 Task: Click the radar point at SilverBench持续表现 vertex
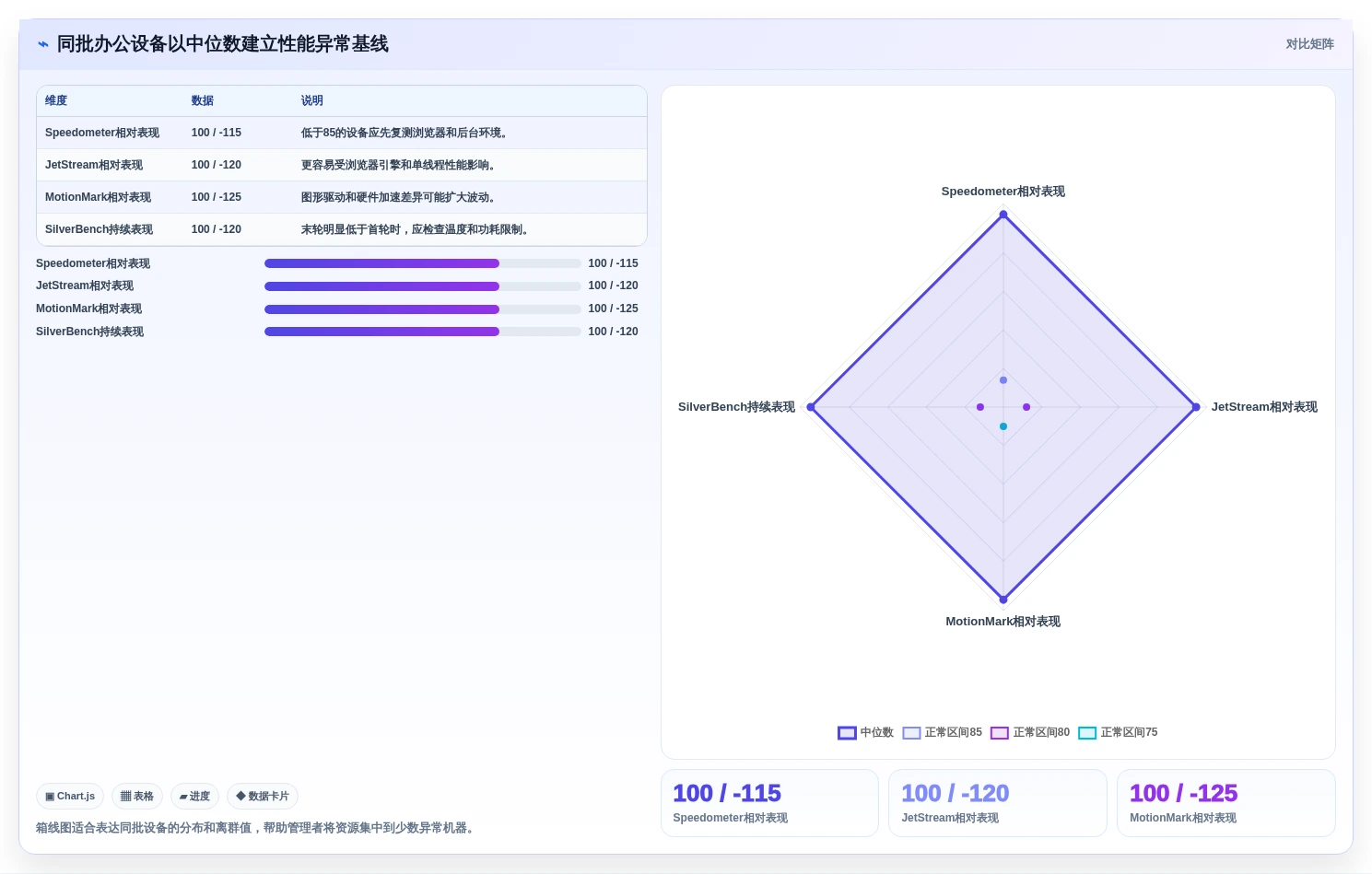coord(811,407)
